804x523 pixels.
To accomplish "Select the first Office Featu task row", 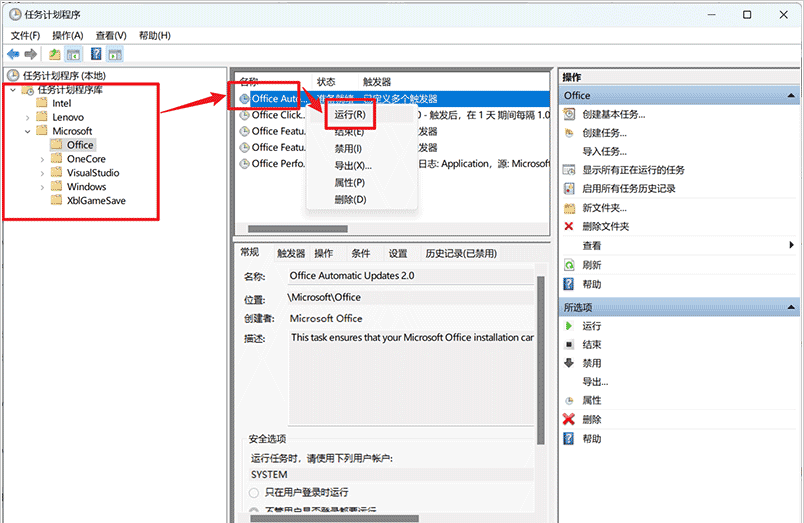I will (278, 132).
